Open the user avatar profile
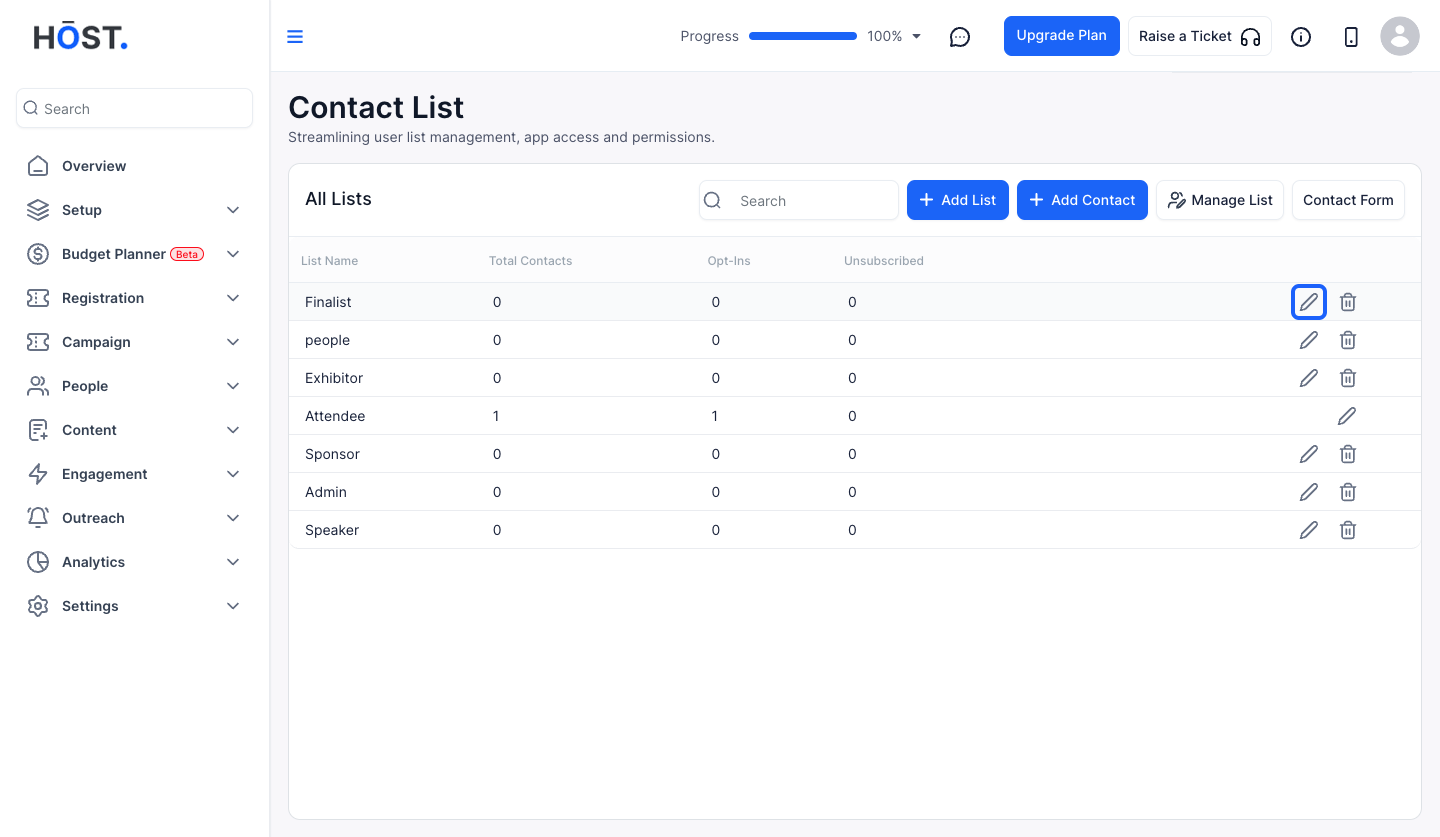 pyautogui.click(x=1400, y=36)
